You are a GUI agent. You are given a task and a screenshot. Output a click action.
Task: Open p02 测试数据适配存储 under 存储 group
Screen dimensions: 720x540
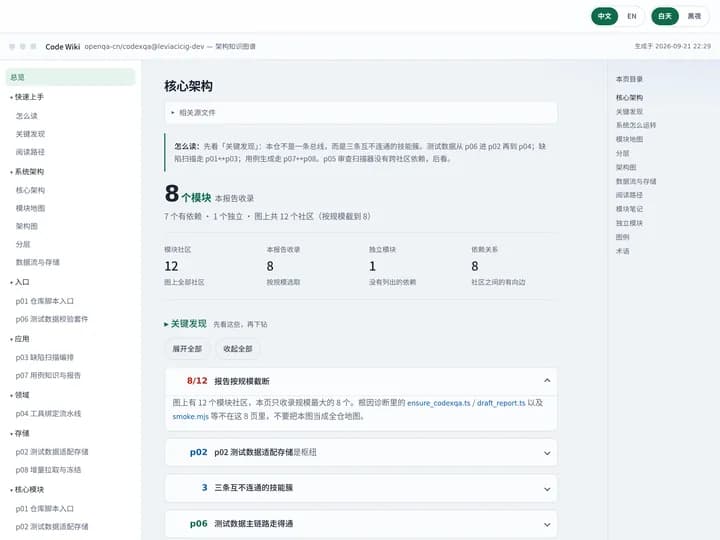coord(52,452)
